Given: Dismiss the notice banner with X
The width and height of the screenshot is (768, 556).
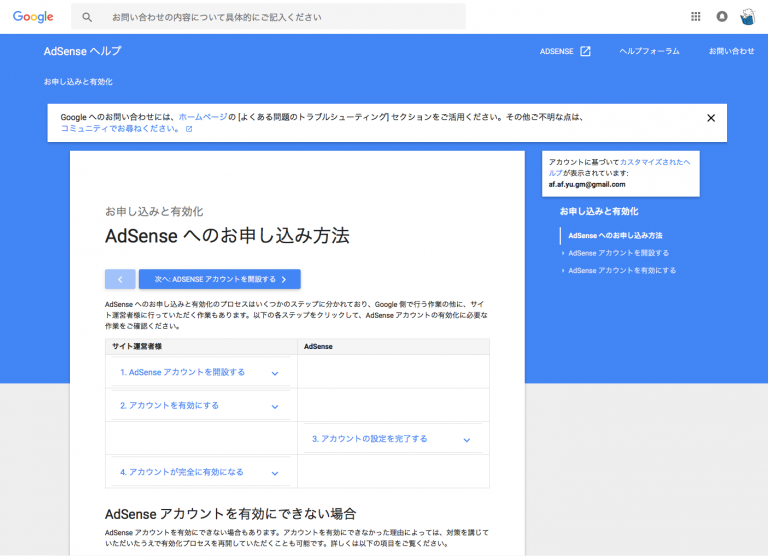Looking at the screenshot, I should [711, 118].
